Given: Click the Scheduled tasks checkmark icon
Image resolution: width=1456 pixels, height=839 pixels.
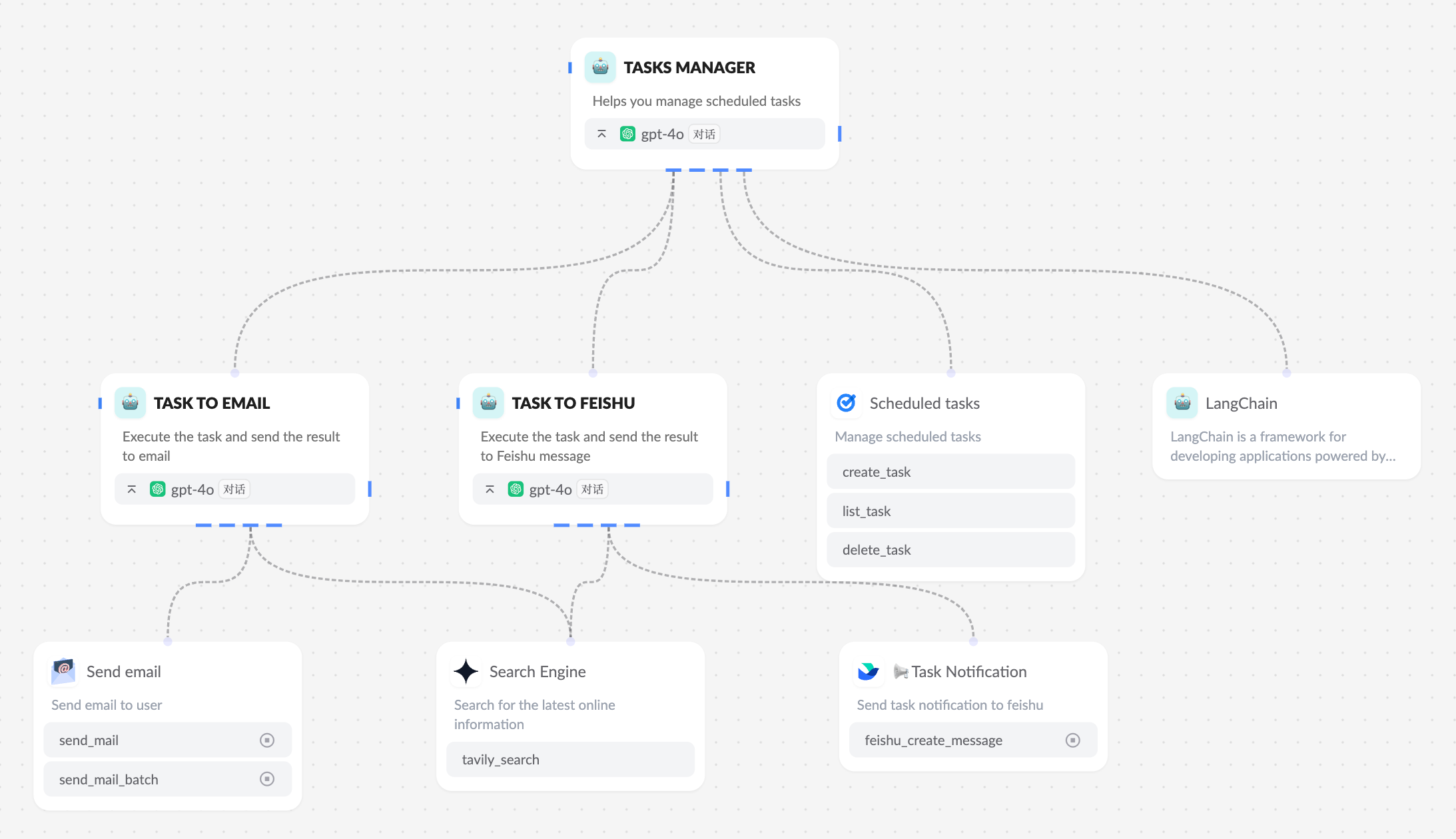Looking at the screenshot, I should coord(847,403).
